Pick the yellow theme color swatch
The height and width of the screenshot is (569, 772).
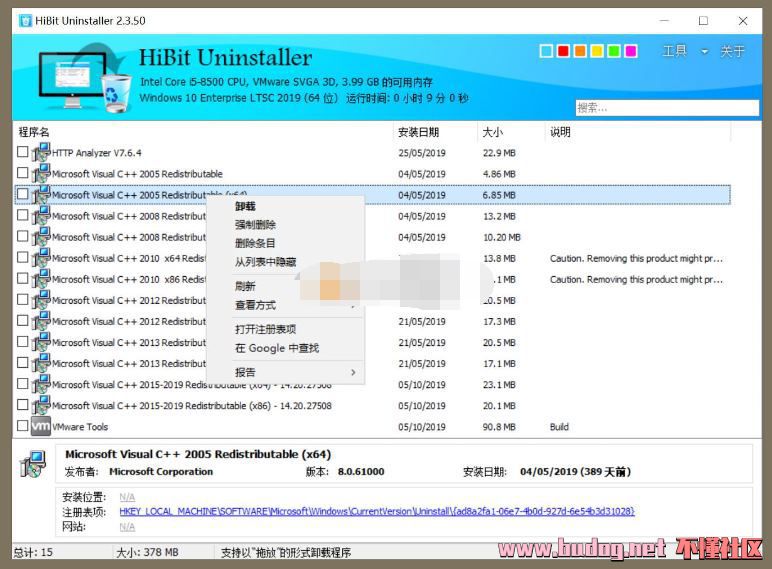597,51
